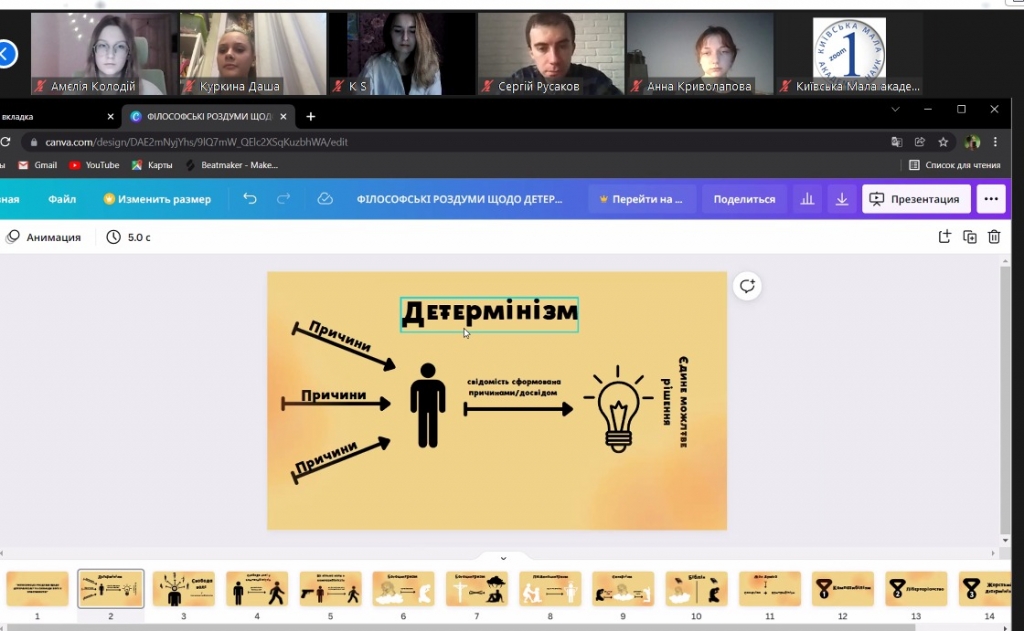Open slide 13 thumbnail
The height and width of the screenshot is (631, 1024).
click(916, 589)
